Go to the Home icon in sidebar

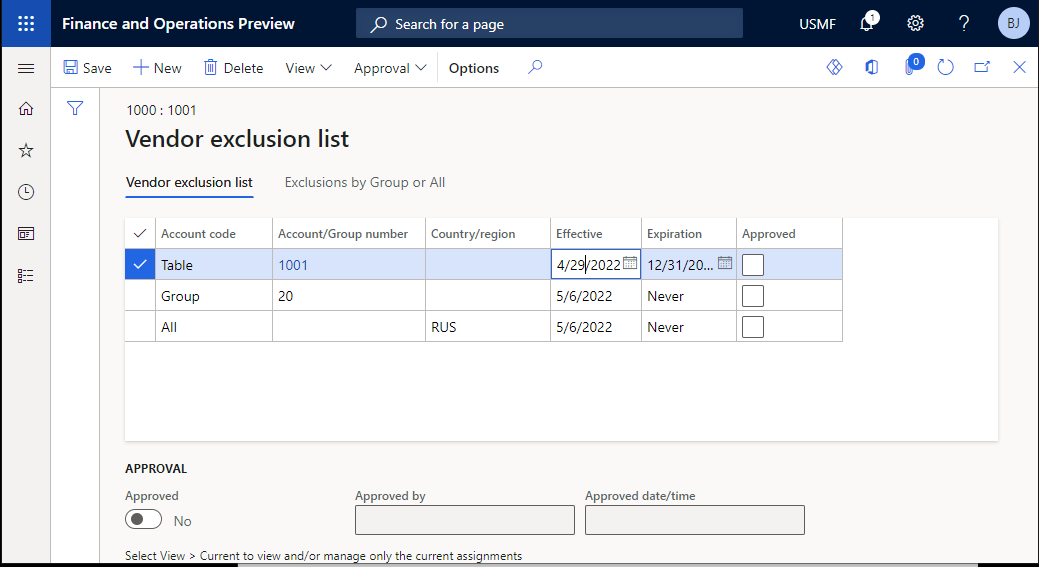click(26, 109)
